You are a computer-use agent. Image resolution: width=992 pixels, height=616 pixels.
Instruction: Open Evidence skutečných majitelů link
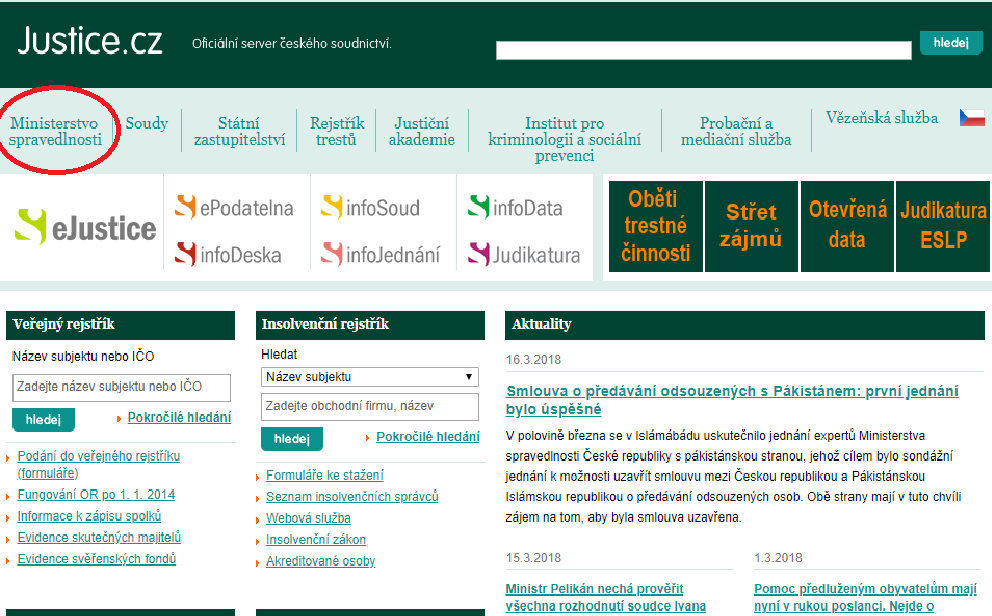99,538
